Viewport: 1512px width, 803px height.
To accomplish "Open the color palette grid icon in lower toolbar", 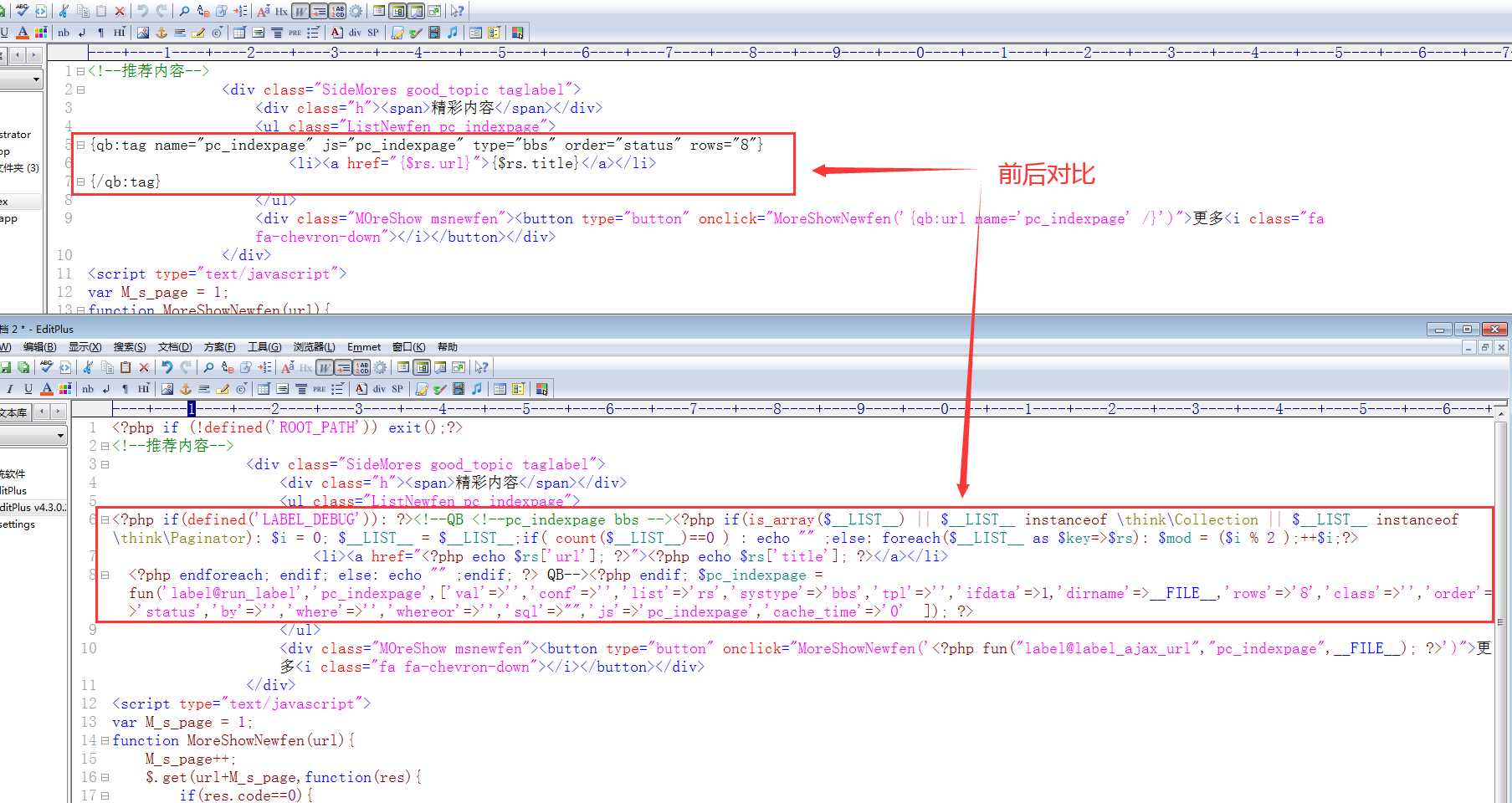I will point(65,389).
